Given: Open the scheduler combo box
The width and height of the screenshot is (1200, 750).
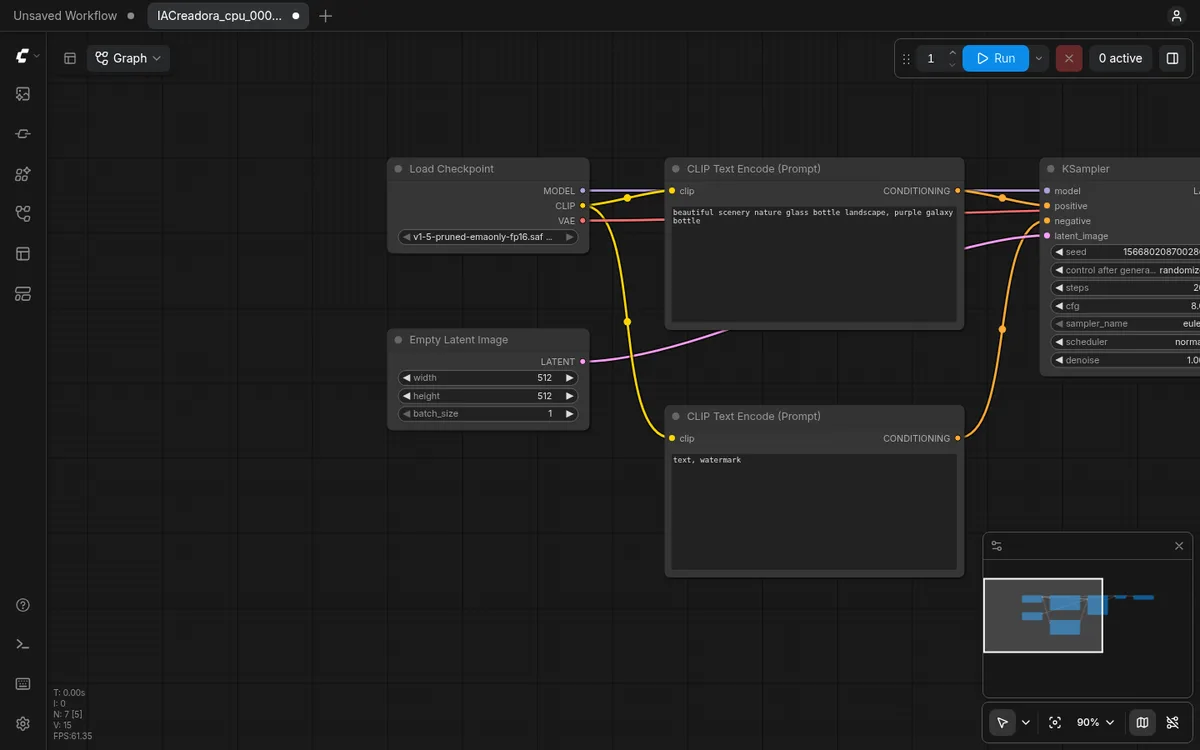Looking at the screenshot, I should pos(1126,342).
